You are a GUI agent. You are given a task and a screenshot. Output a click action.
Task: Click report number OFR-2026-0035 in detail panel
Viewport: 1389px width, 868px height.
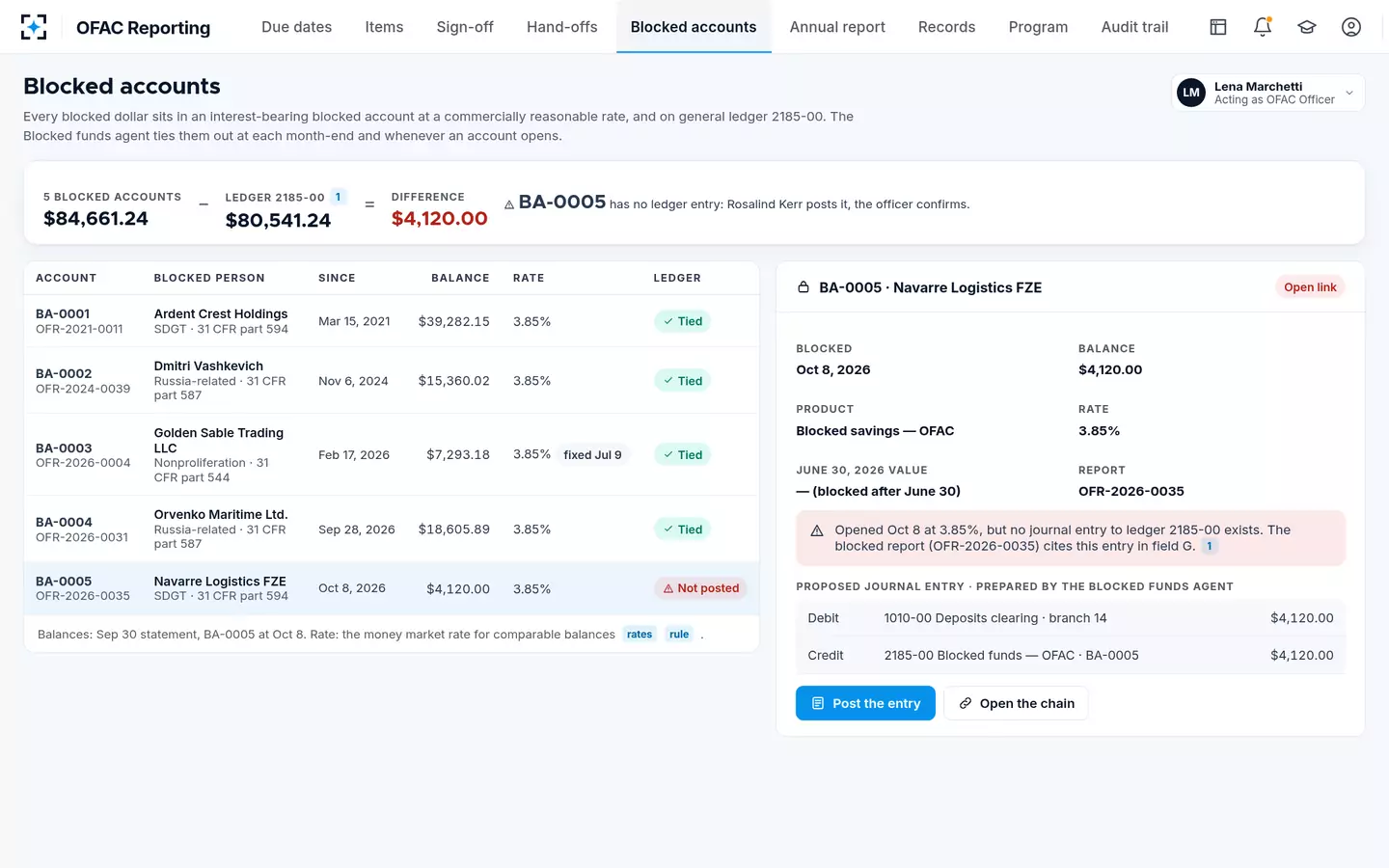[1131, 492]
